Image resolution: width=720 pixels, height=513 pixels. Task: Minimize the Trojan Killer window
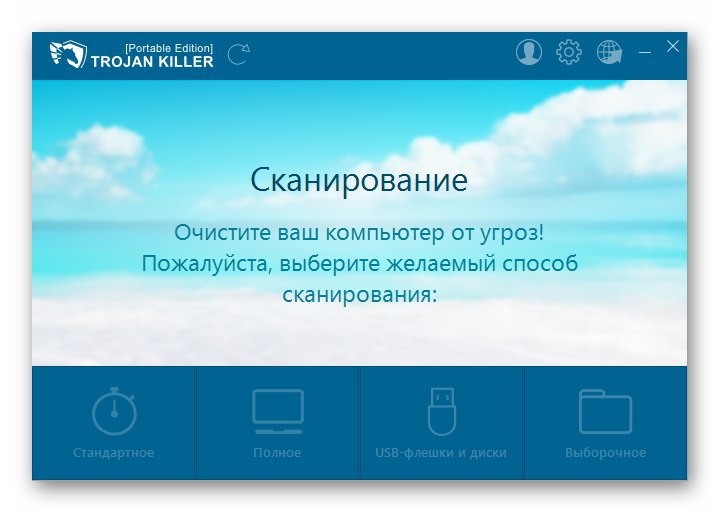pyautogui.click(x=645, y=52)
